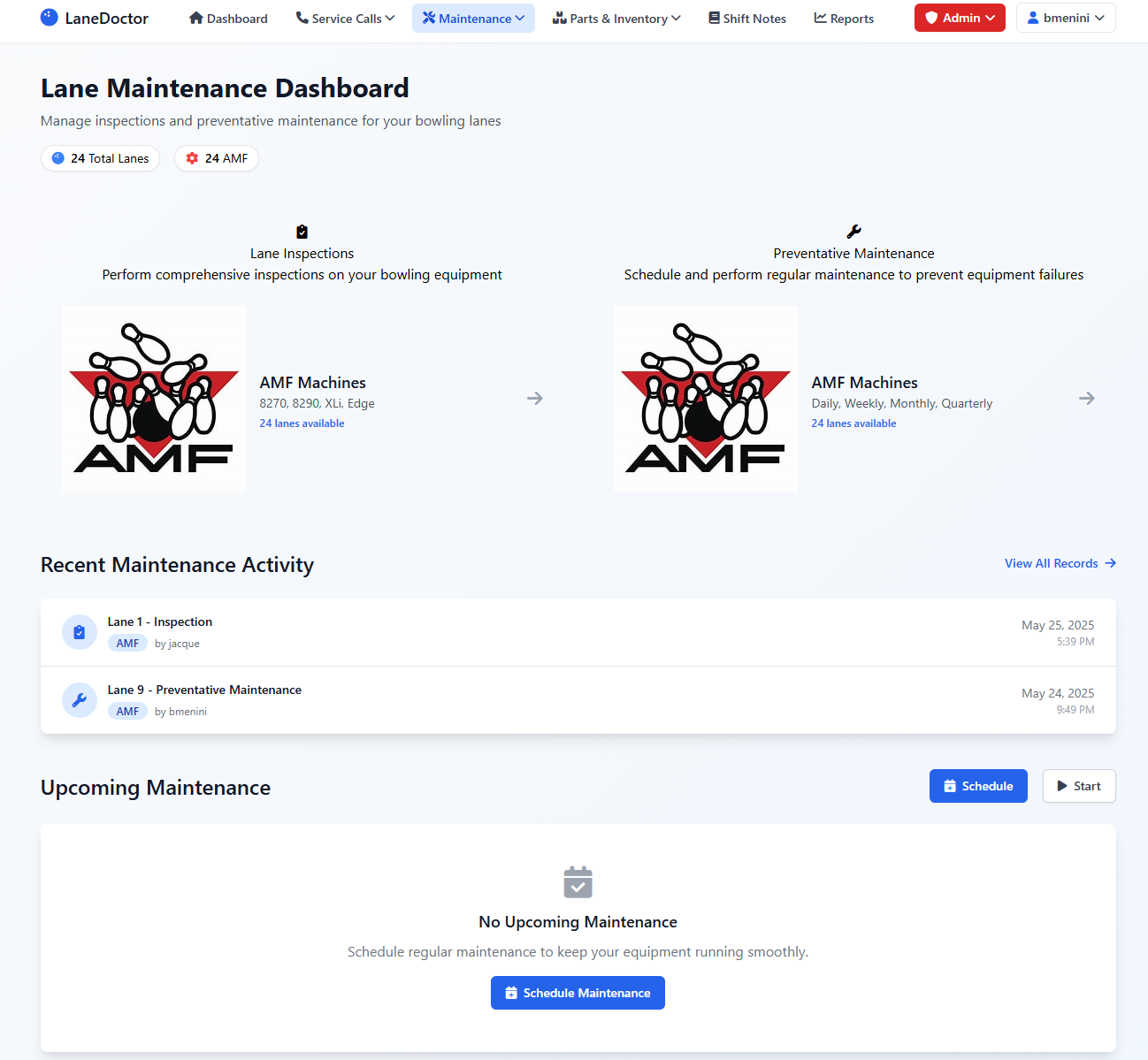Open the Lane 9 - Preventative Maintenance record

(578, 700)
